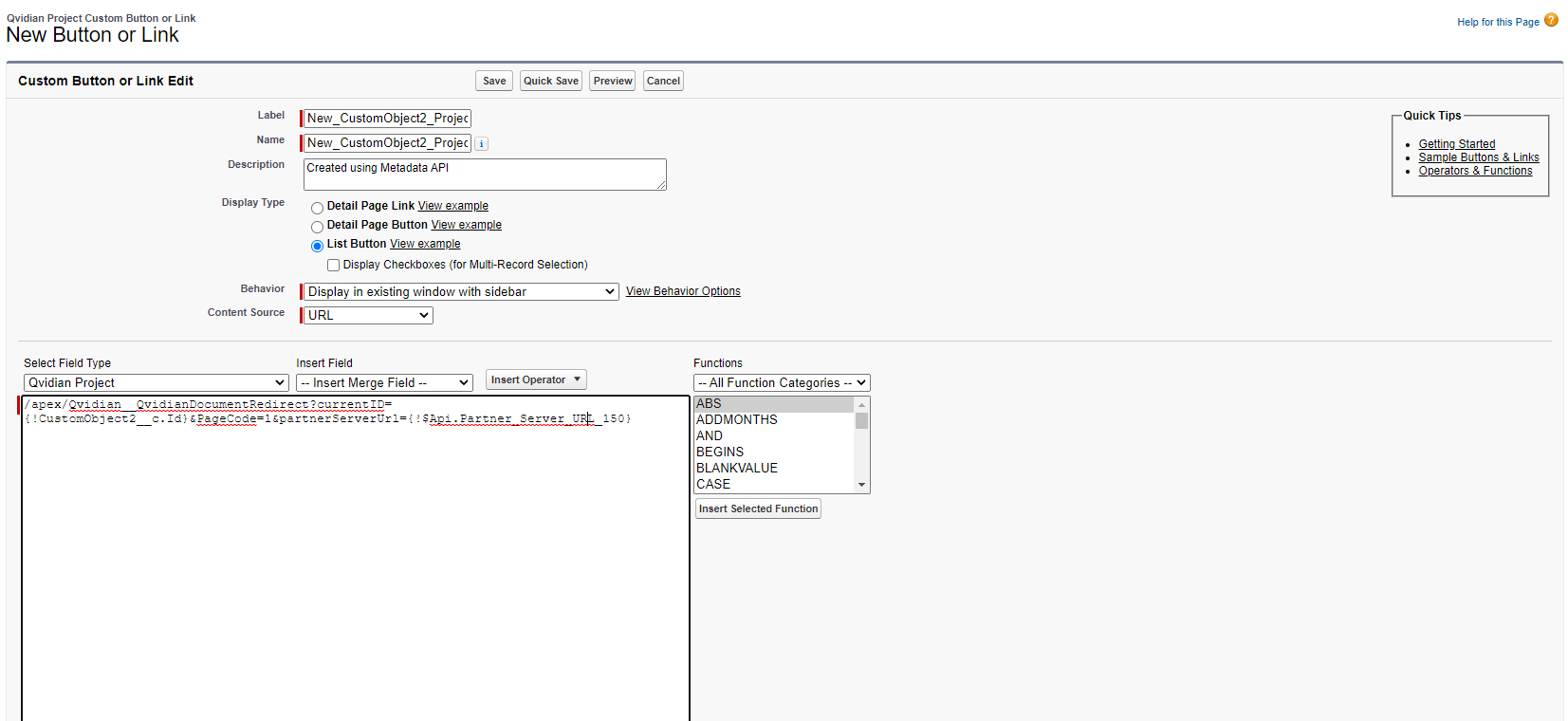The width and height of the screenshot is (1568, 721).
Task: Click the Preview button
Action: click(613, 81)
